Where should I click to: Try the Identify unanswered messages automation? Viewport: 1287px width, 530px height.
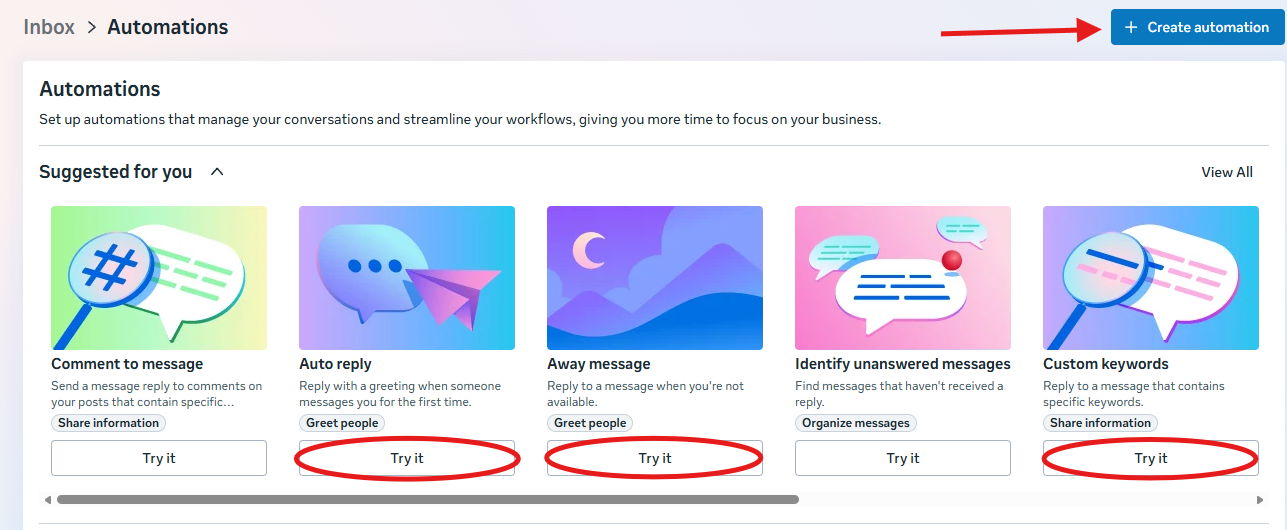(x=903, y=458)
